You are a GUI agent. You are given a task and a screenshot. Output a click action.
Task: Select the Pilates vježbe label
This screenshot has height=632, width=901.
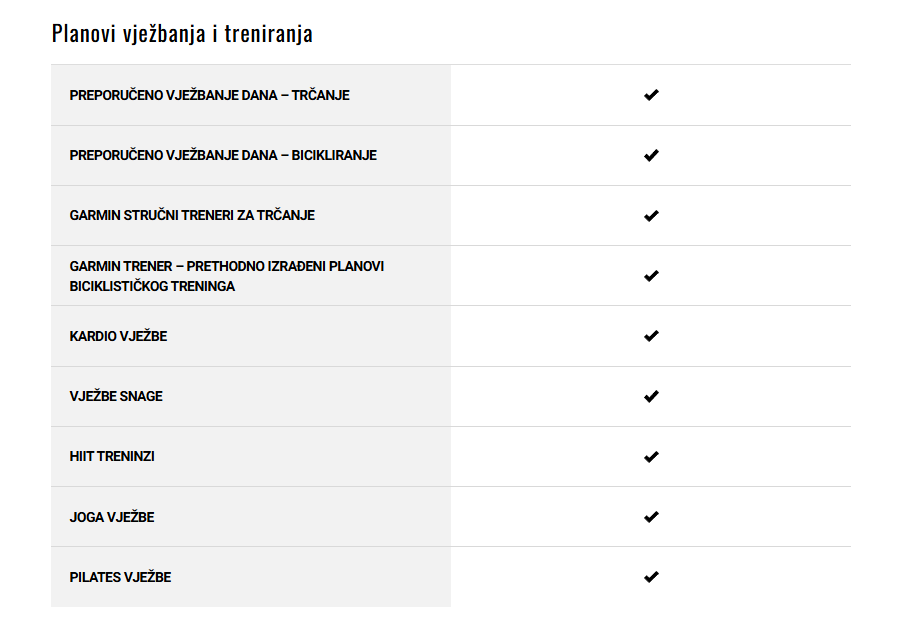pos(120,577)
